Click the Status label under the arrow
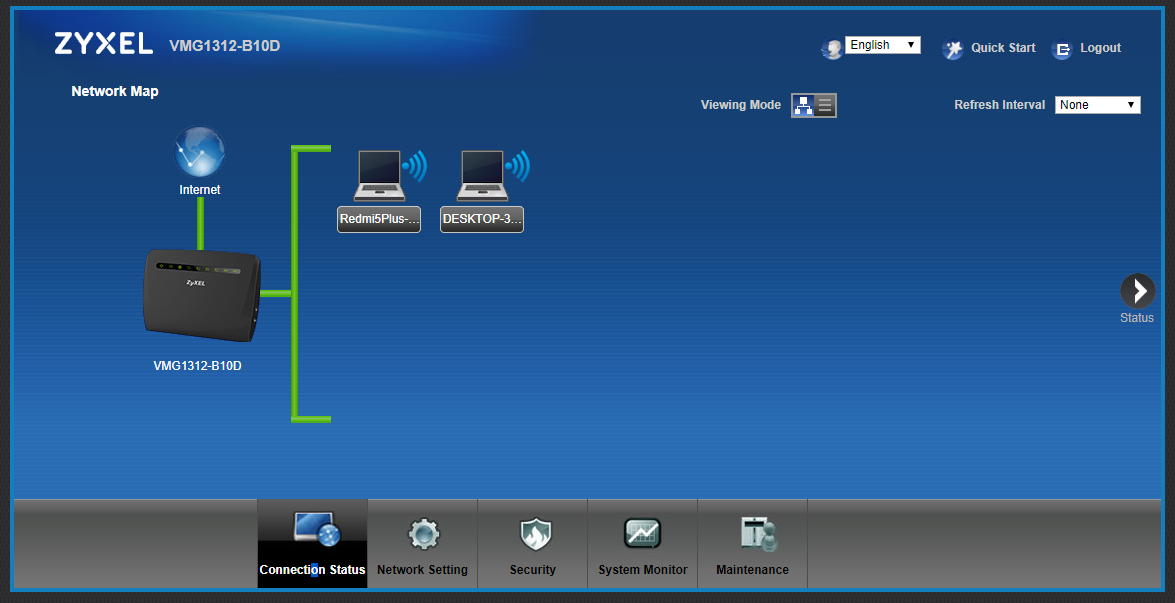 (1137, 318)
